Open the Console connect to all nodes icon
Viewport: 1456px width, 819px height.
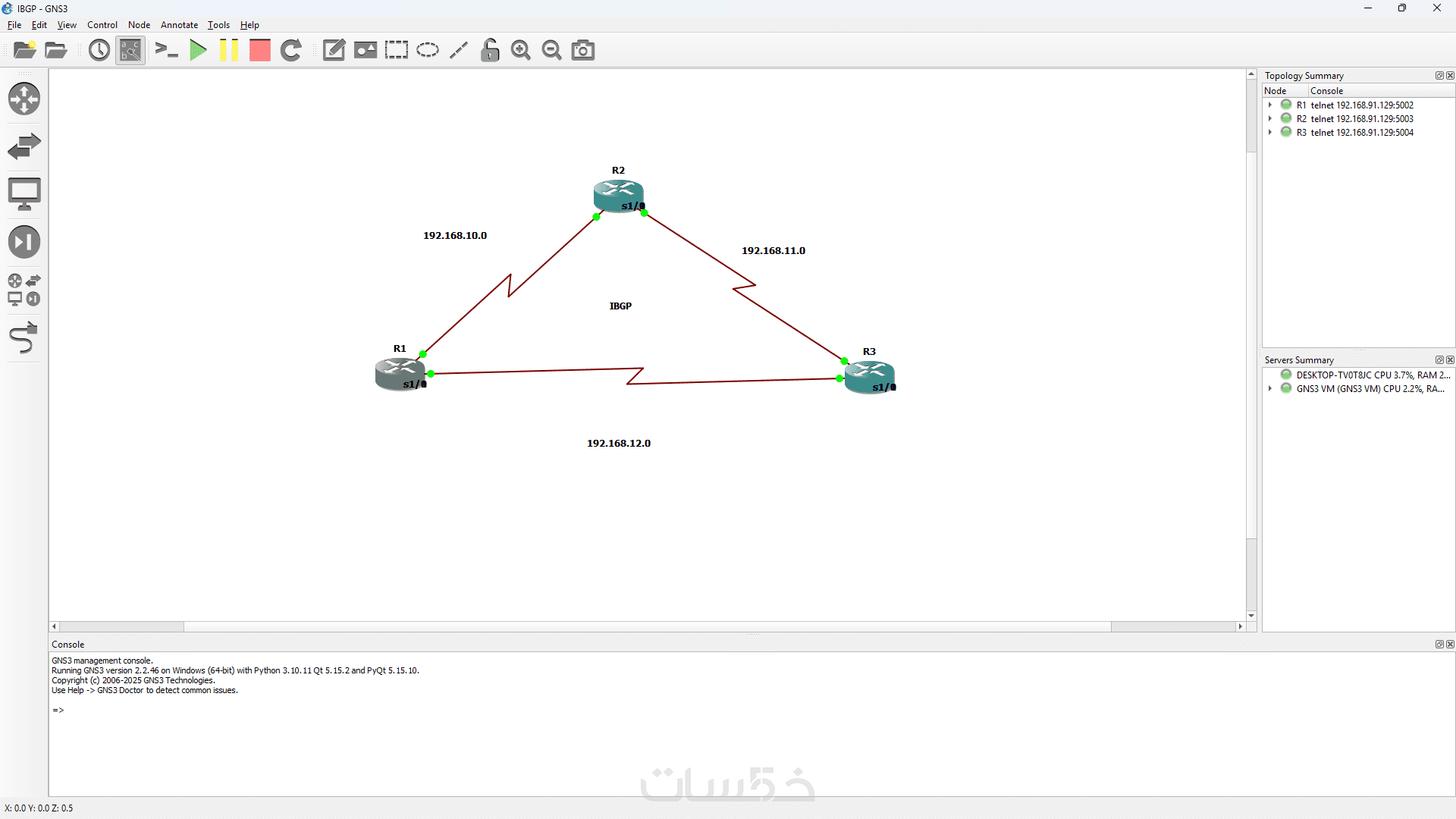166,51
